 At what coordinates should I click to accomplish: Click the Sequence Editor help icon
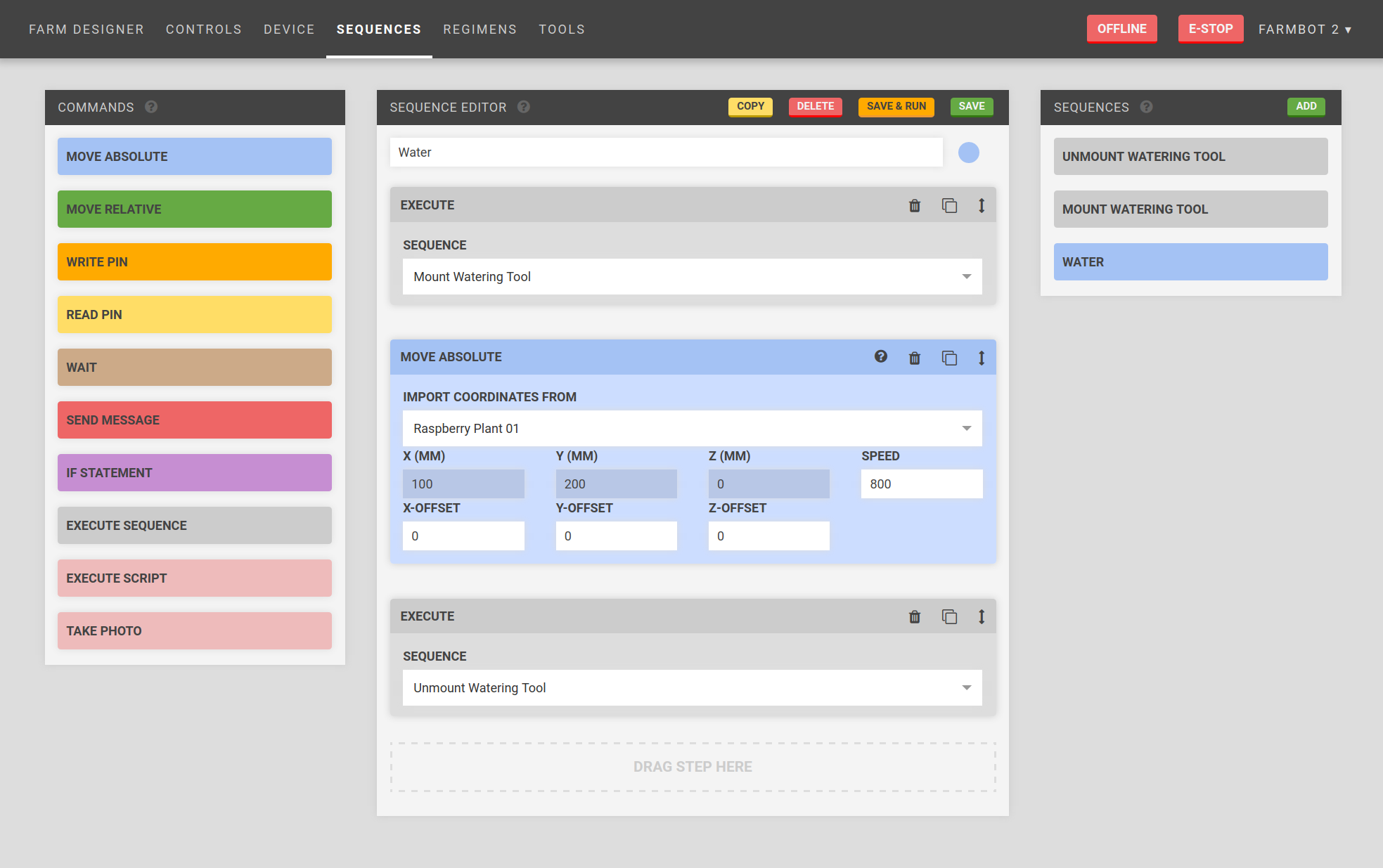point(524,107)
